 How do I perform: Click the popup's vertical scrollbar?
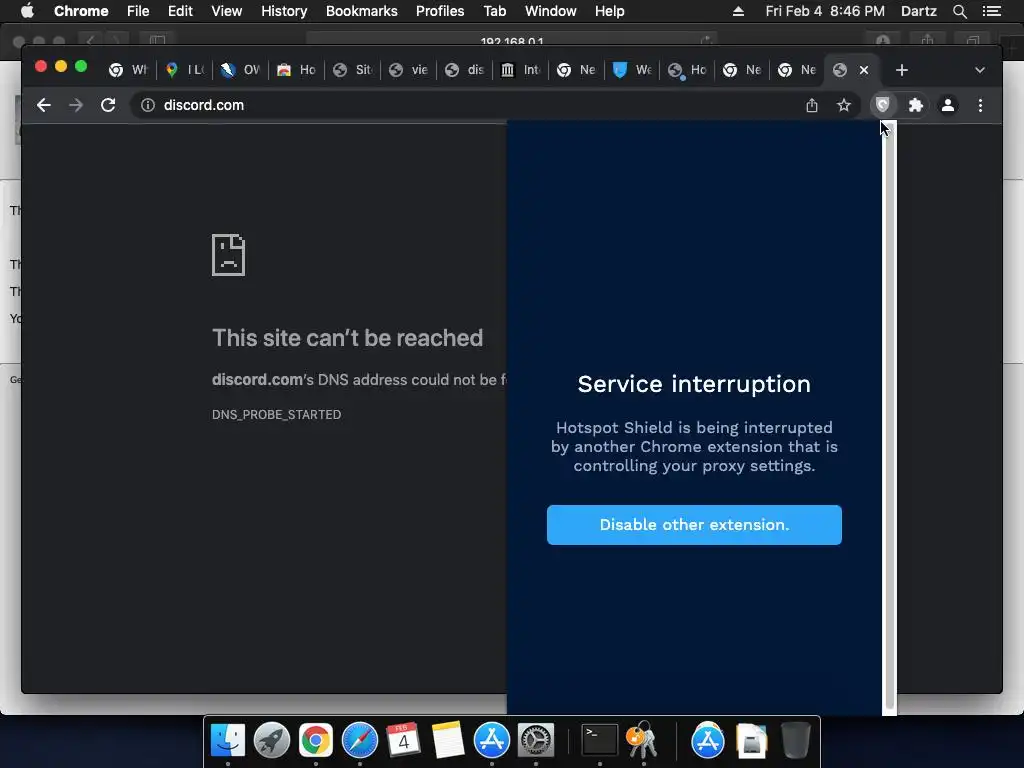[x=889, y=417]
